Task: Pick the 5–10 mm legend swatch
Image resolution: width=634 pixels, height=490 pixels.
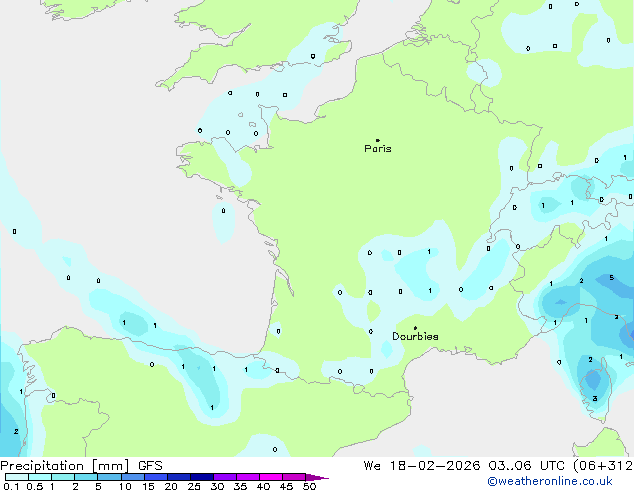Action: click(109, 477)
